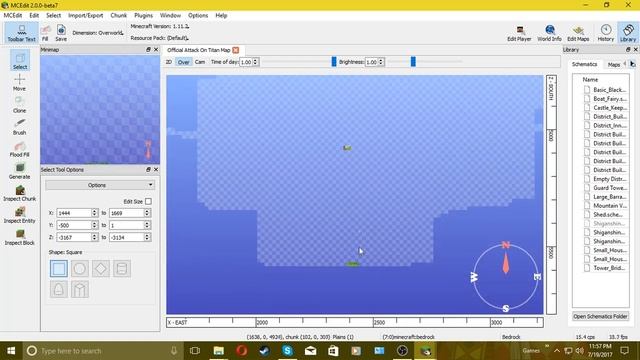The width and height of the screenshot is (640, 360).
Task: Close the Official Attack On Titan Map tab
Action: pos(236,50)
